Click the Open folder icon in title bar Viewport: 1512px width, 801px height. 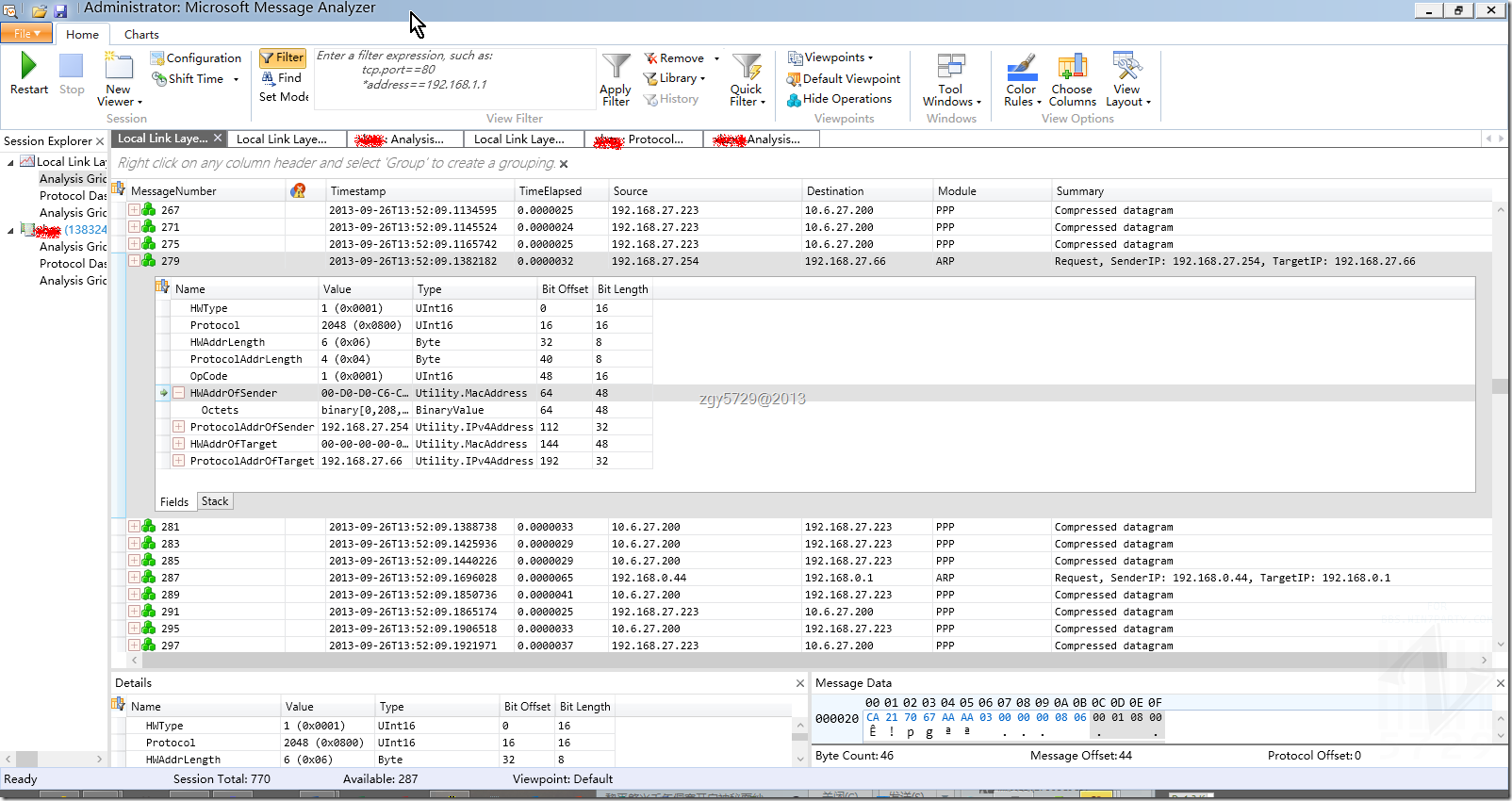pos(40,11)
